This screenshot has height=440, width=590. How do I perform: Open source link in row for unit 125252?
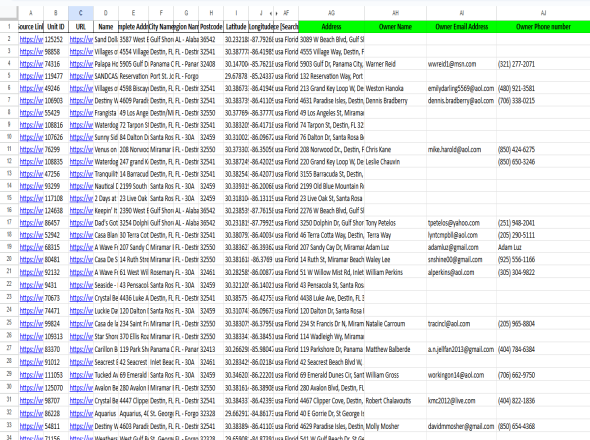pyautogui.click(x=31, y=39)
